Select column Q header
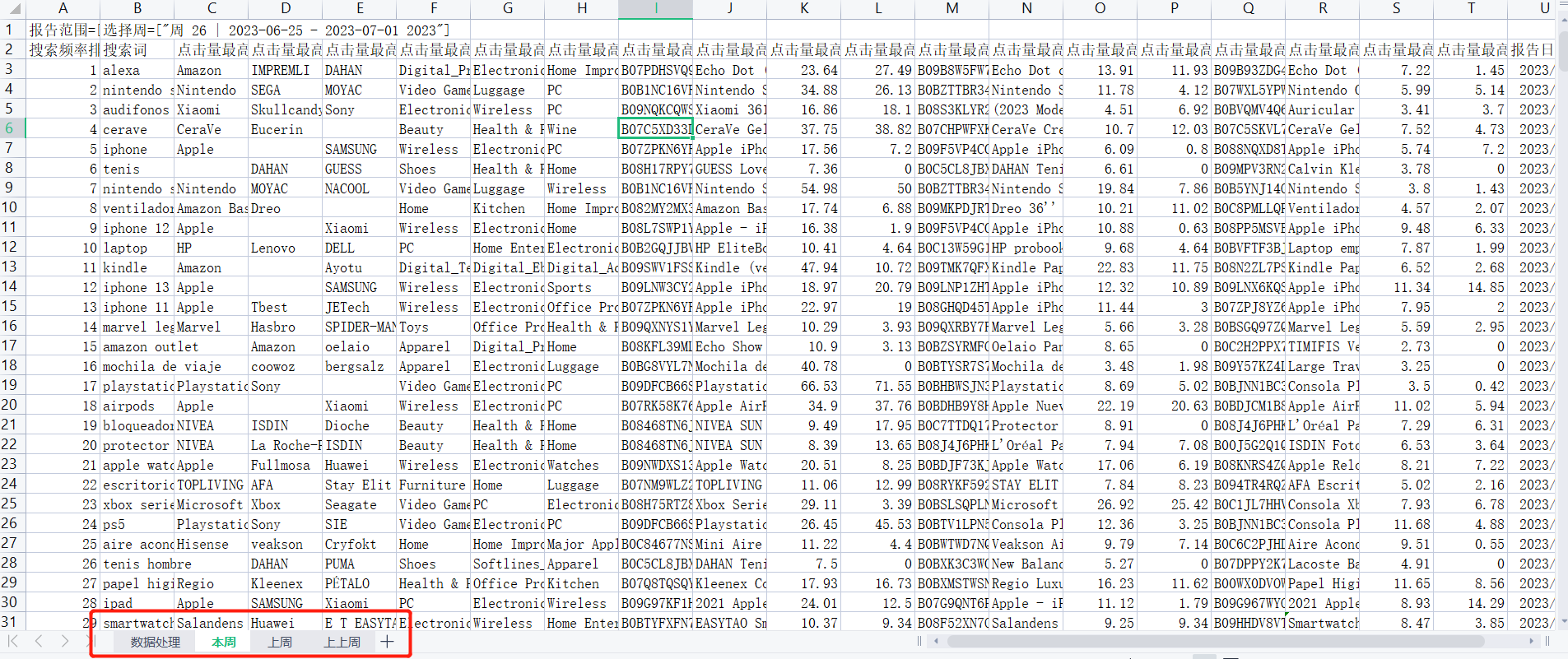Image resolution: width=1568 pixels, height=659 pixels. [x=1249, y=8]
